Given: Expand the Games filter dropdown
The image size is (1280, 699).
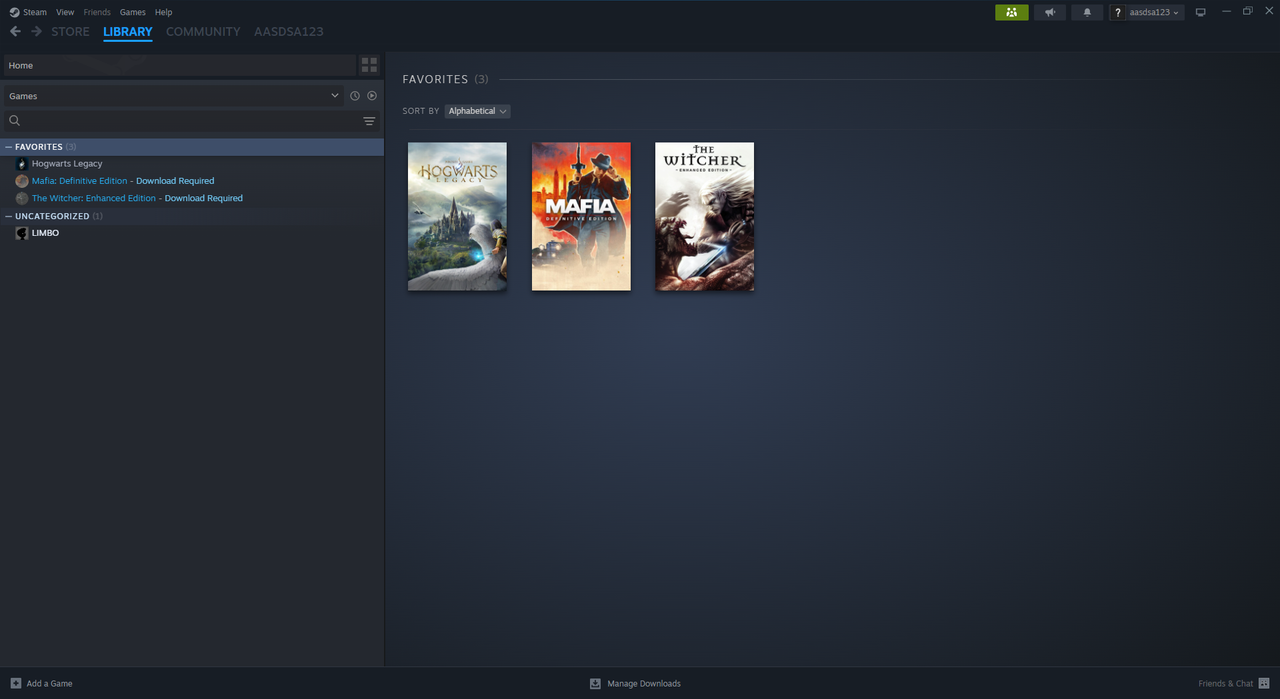Looking at the screenshot, I should tap(174, 96).
